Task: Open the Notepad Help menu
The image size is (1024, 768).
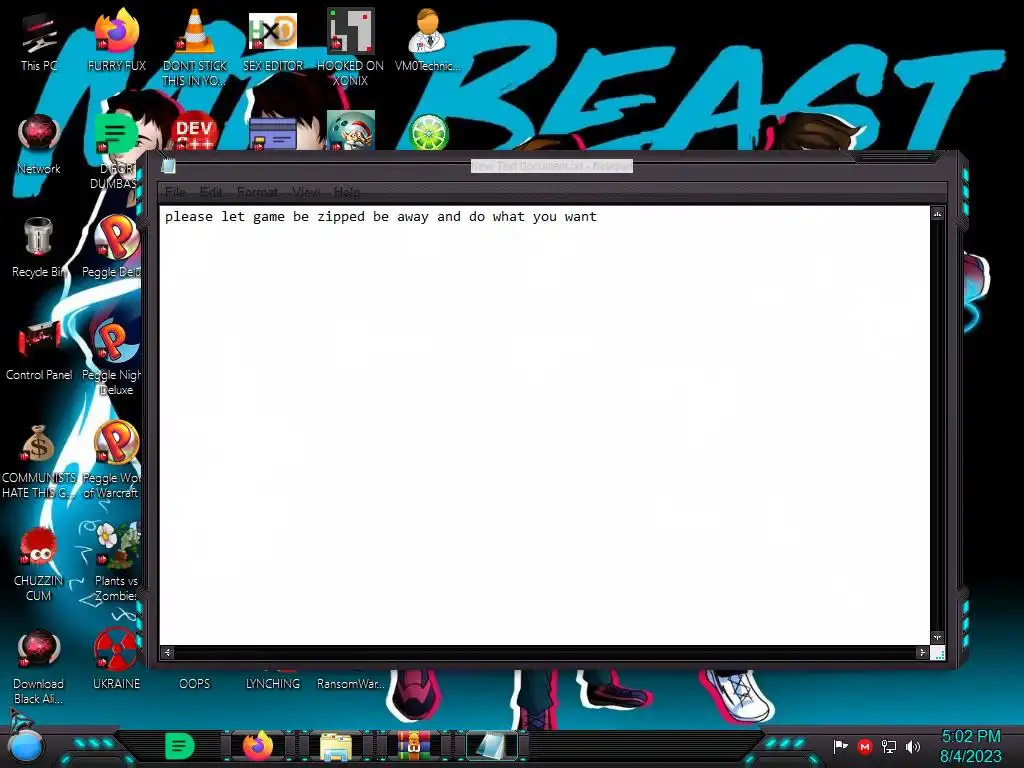Action: coord(347,192)
